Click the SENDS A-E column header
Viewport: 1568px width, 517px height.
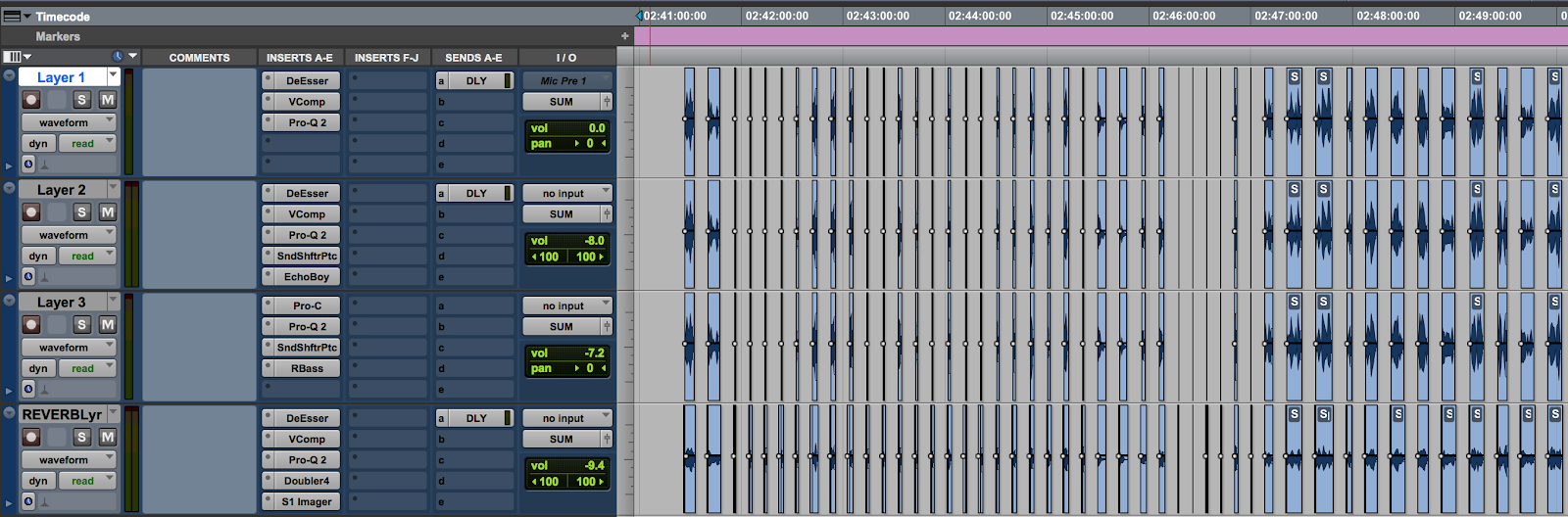[x=473, y=58]
